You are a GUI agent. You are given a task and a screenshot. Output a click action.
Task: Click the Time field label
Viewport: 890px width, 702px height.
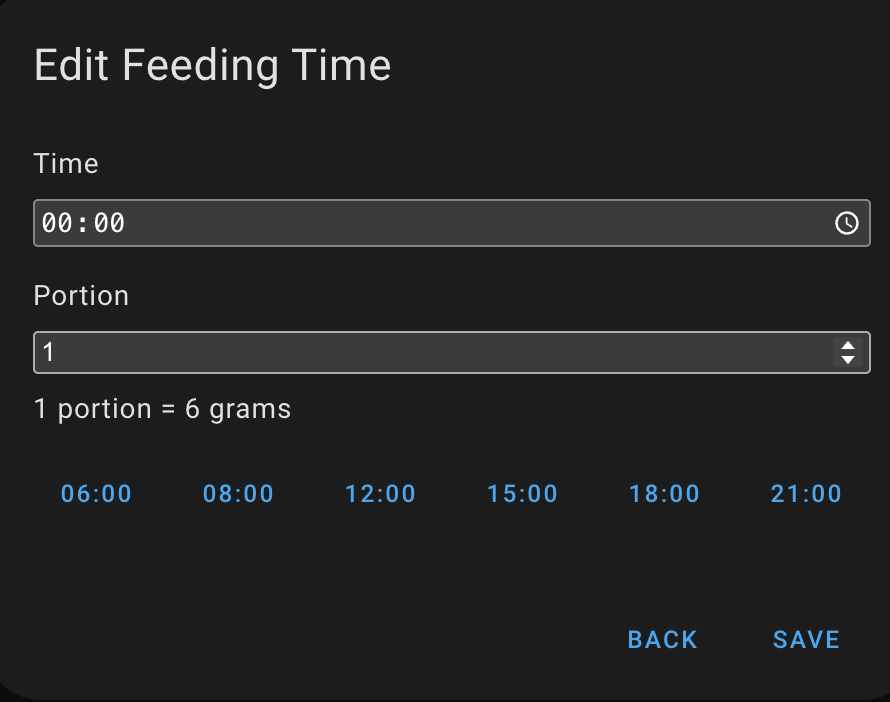66,164
